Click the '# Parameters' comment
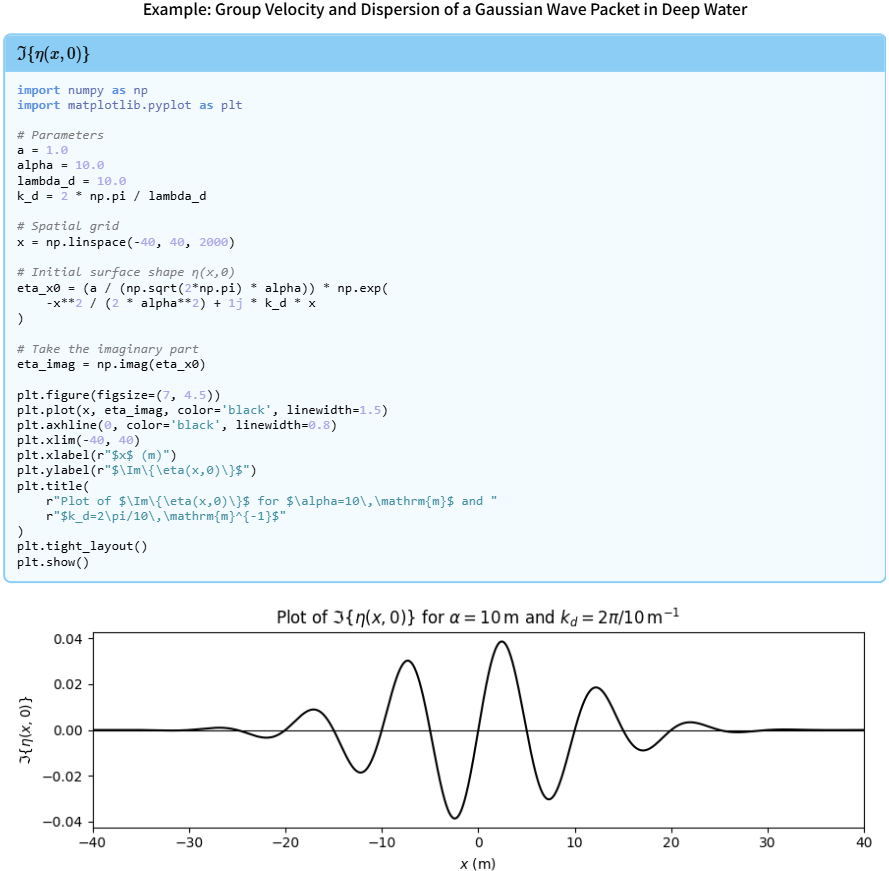889x871 pixels. click(60, 135)
